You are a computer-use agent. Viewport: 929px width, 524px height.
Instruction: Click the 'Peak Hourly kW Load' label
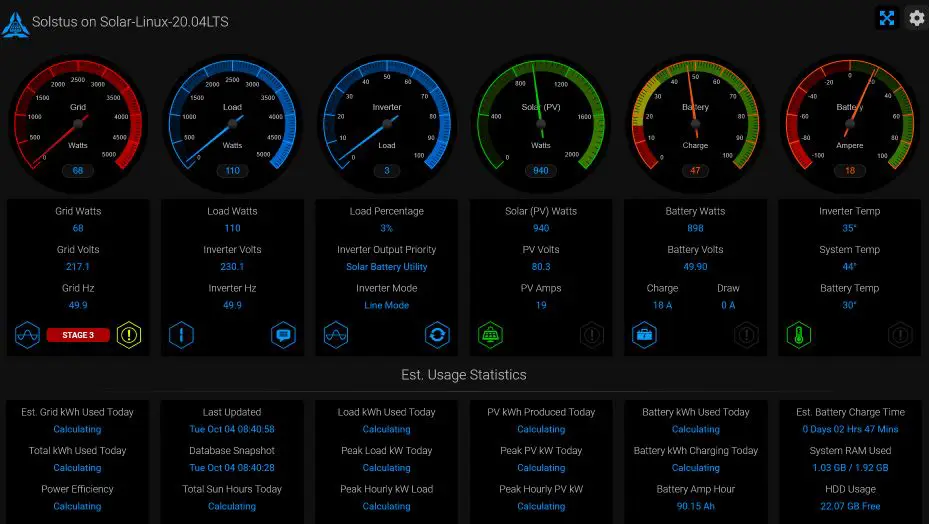pos(387,489)
